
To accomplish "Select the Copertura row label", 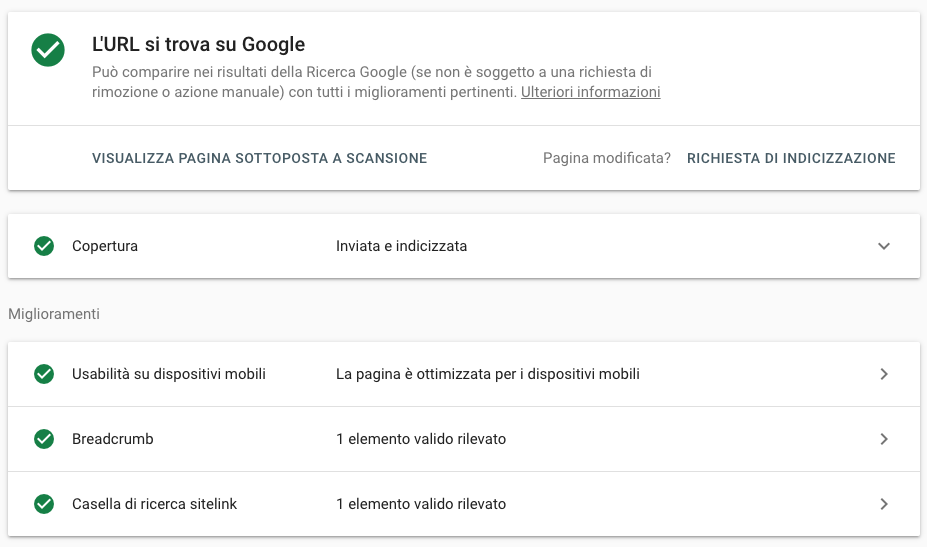I will point(105,246).
